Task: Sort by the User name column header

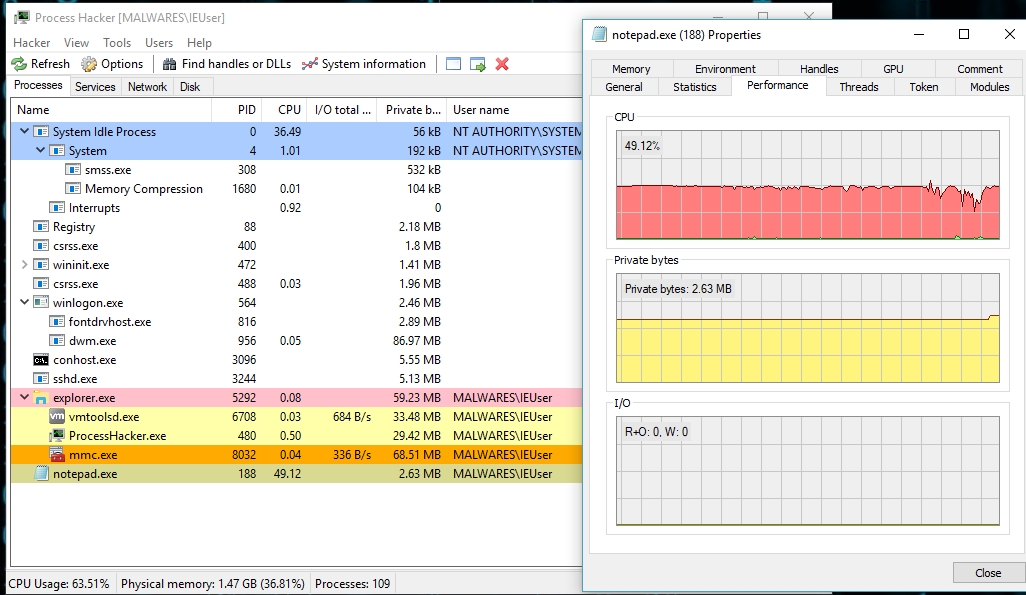Action: pyautogui.click(x=515, y=110)
